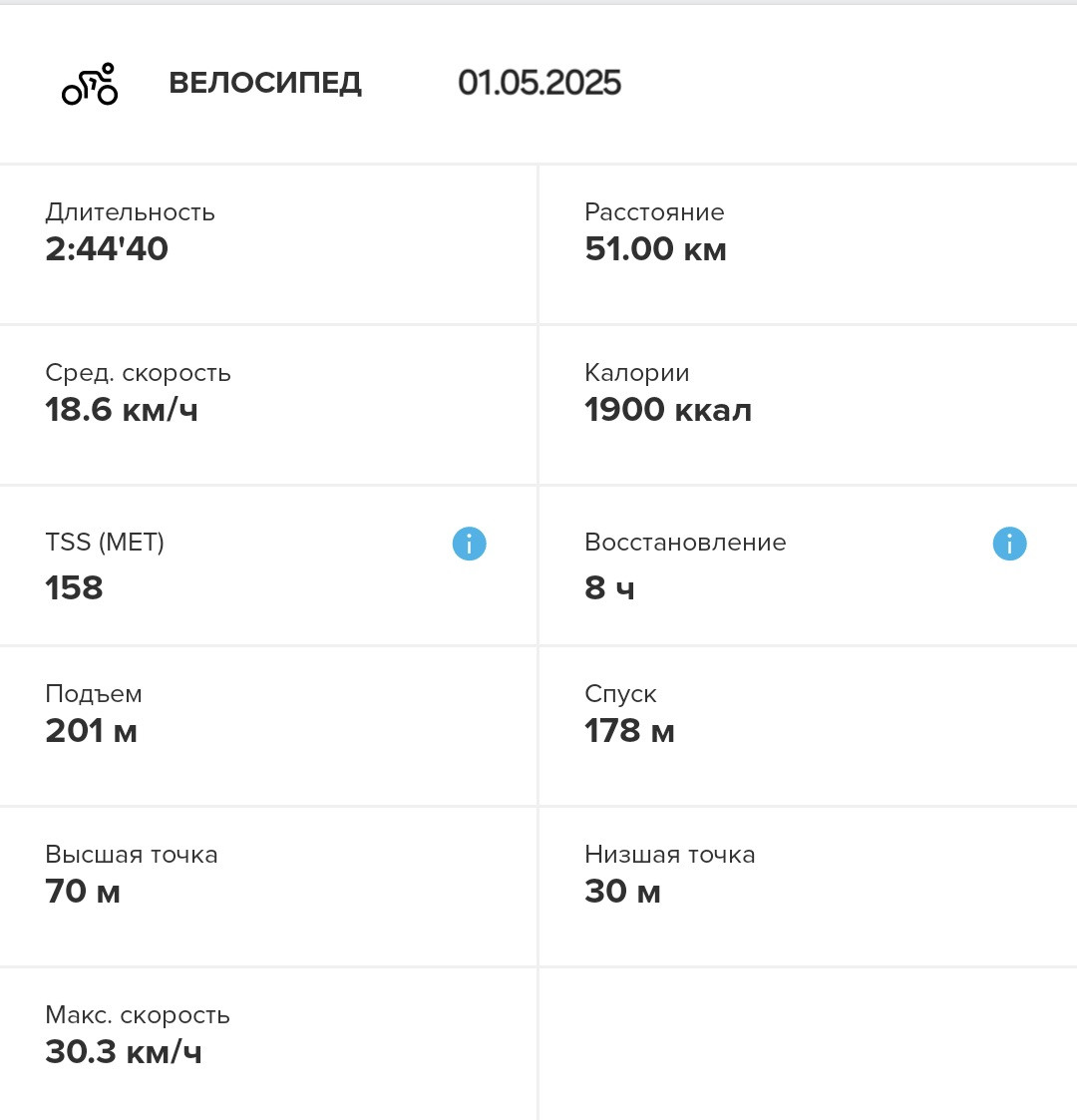The image size is (1077, 1120).
Task: Tap the Калории 1900 ккал value
Action: (668, 410)
